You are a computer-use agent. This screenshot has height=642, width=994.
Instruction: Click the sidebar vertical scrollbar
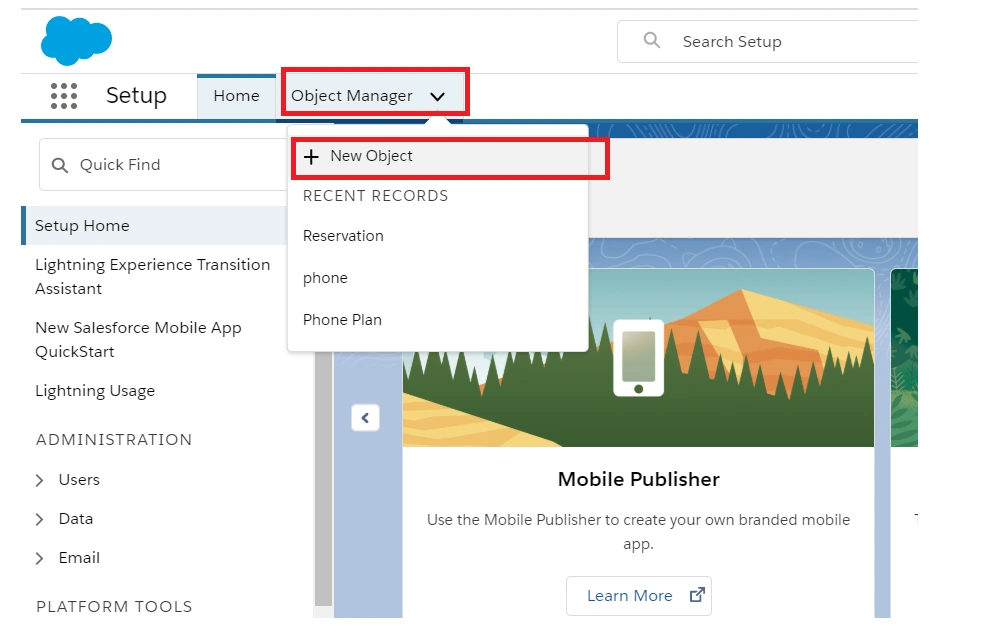pos(323,478)
